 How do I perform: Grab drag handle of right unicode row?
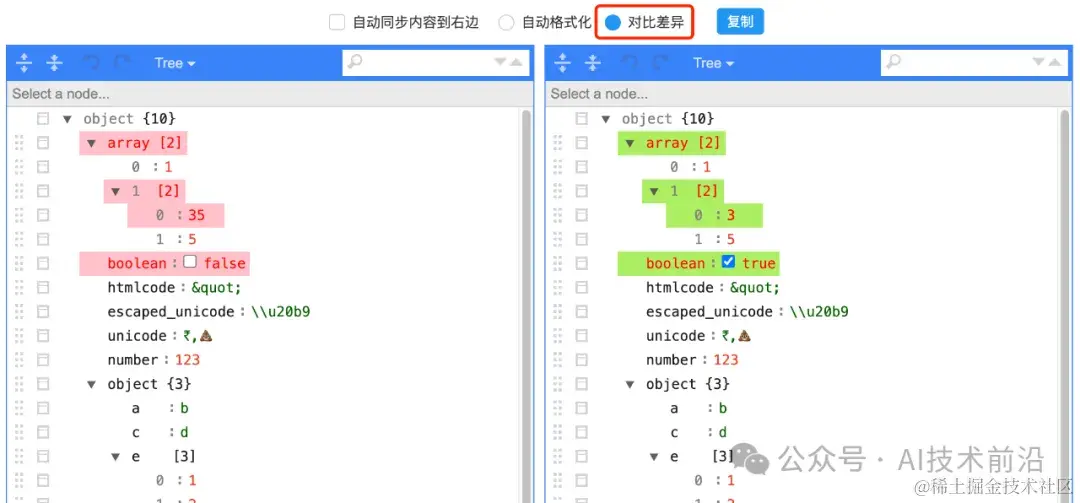[x=557, y=336]
